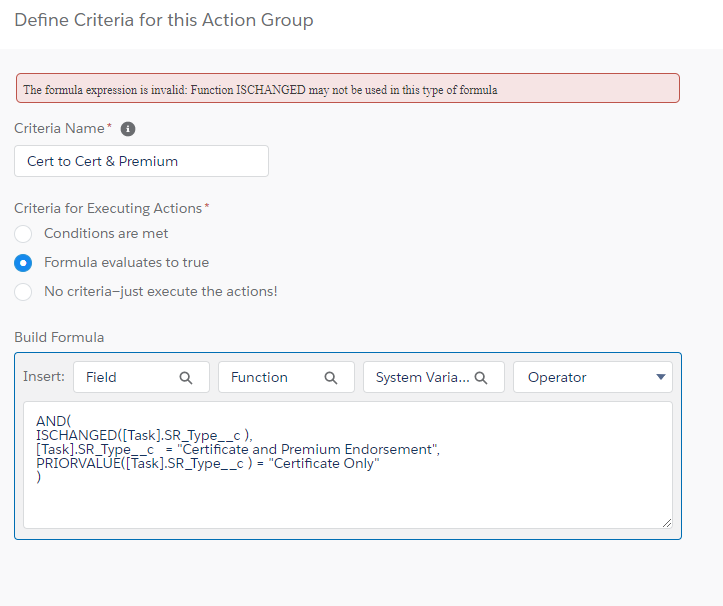Click the "Build Formula" section label
723x606 pixels.
tap(59, 337)
